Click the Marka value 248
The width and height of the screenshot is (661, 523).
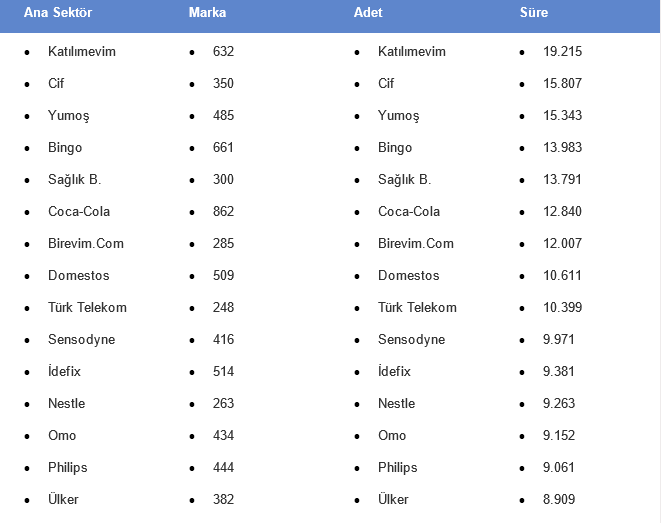[x=223, y=307]
